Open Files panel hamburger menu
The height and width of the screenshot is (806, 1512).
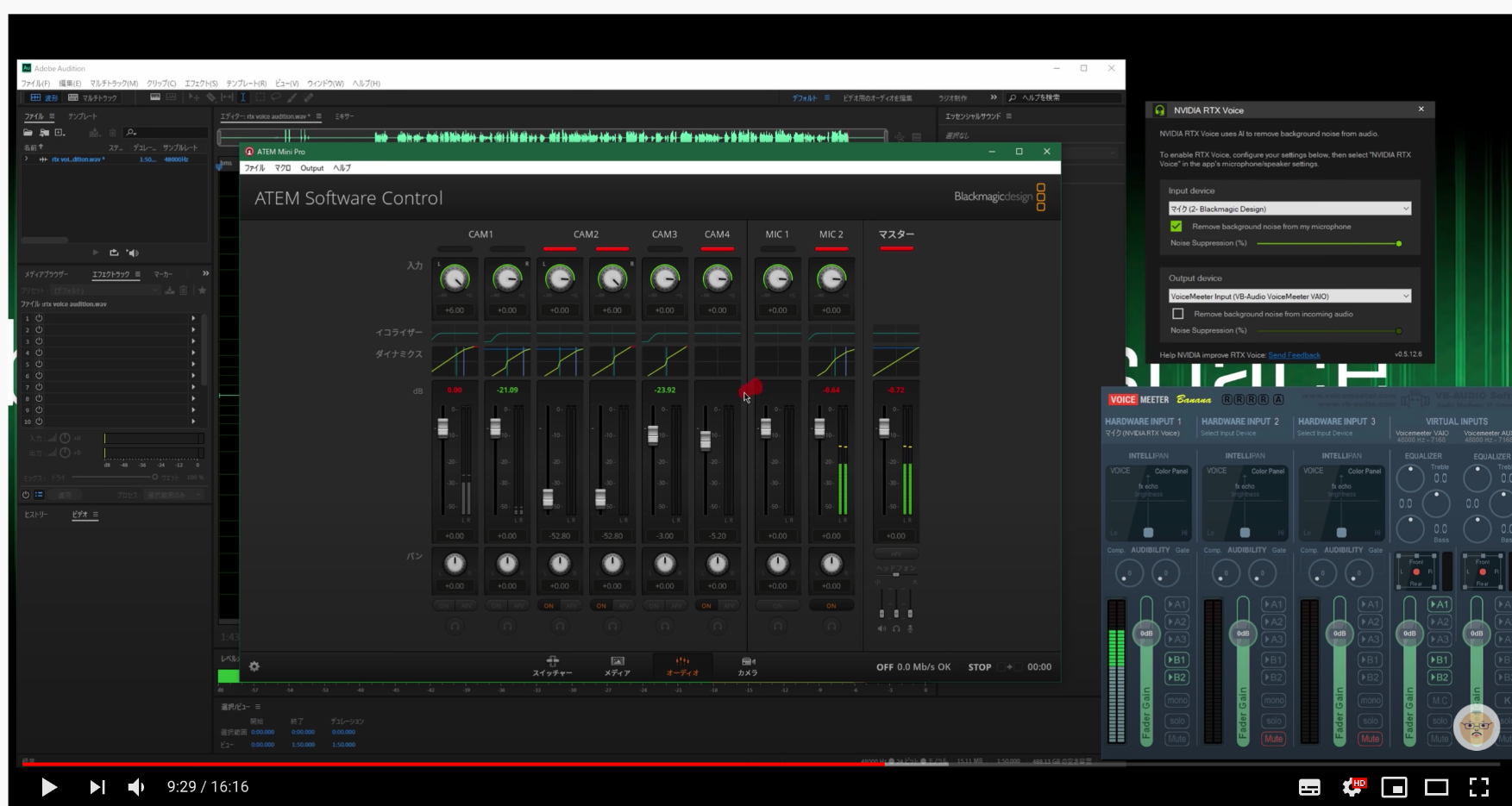point(52,116)
